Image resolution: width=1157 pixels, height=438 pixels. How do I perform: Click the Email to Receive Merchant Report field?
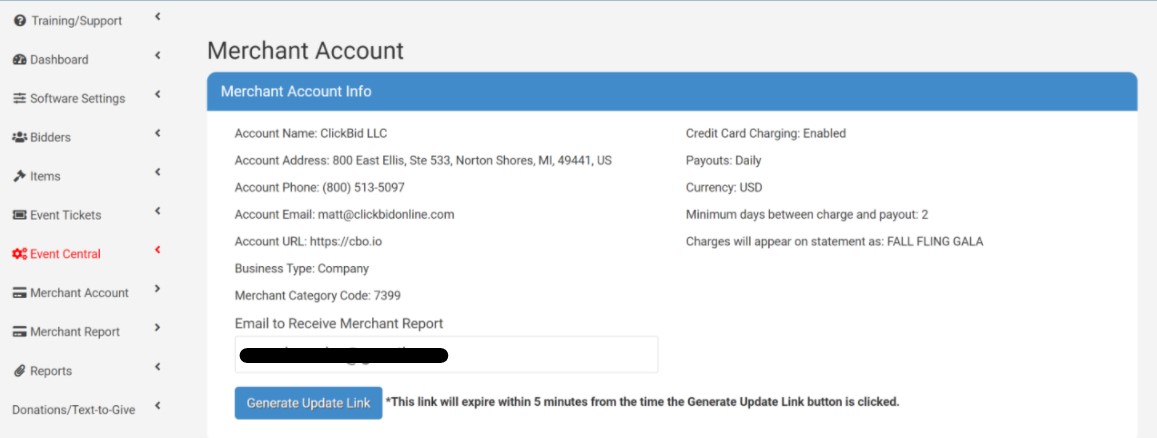coord(446,355)
